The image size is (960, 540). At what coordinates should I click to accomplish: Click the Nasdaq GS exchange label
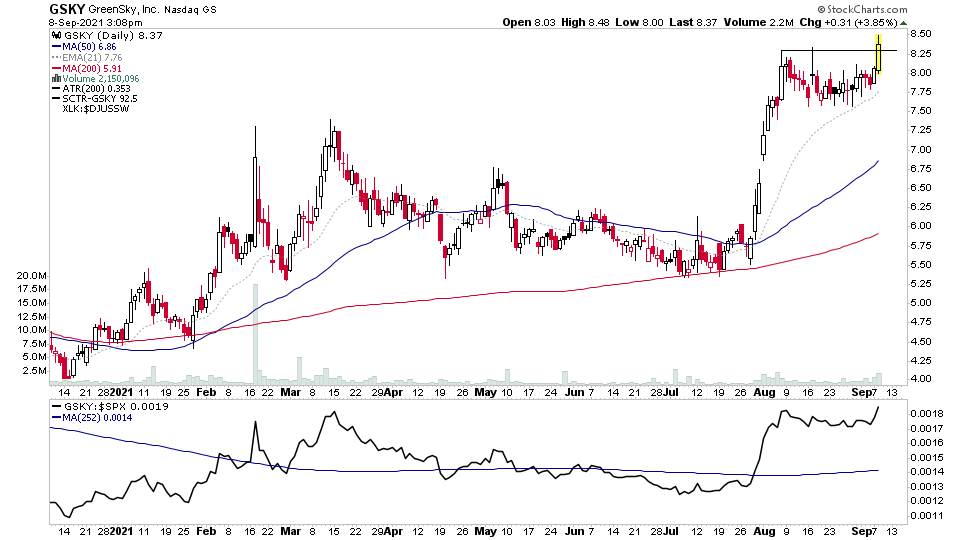pyautogui.click(x=190, y=10)
